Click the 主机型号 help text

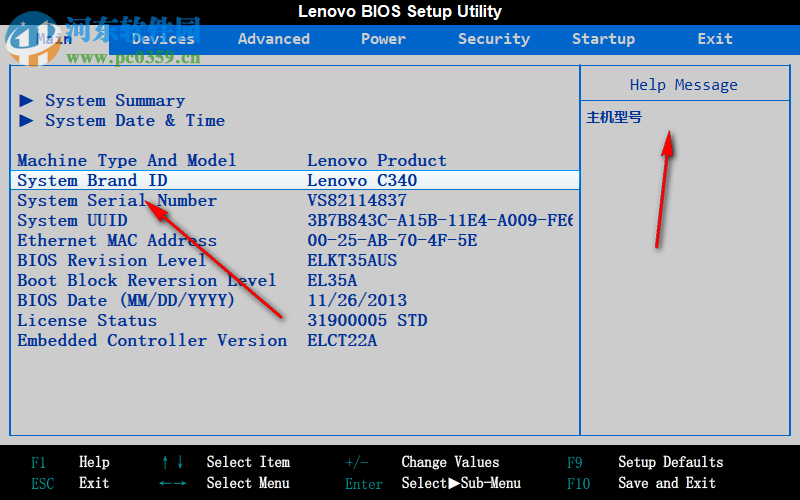[614, 117]
